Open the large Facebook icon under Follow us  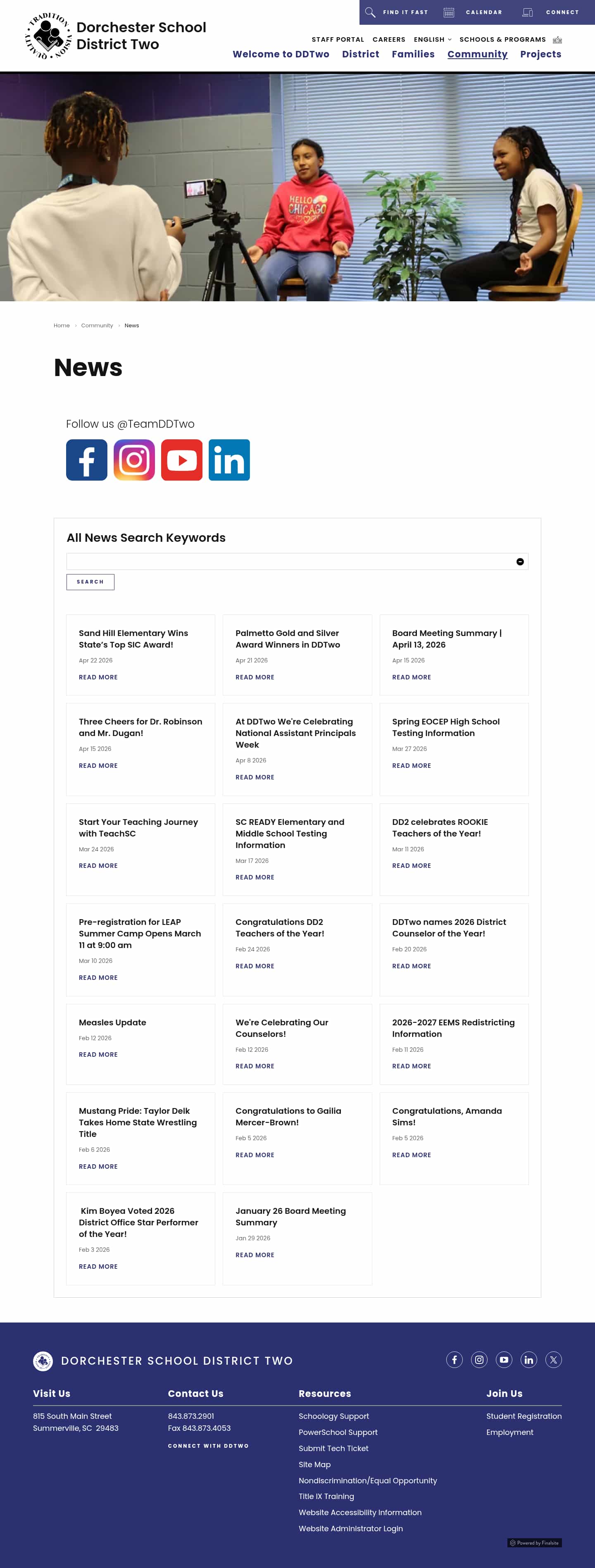86,460
